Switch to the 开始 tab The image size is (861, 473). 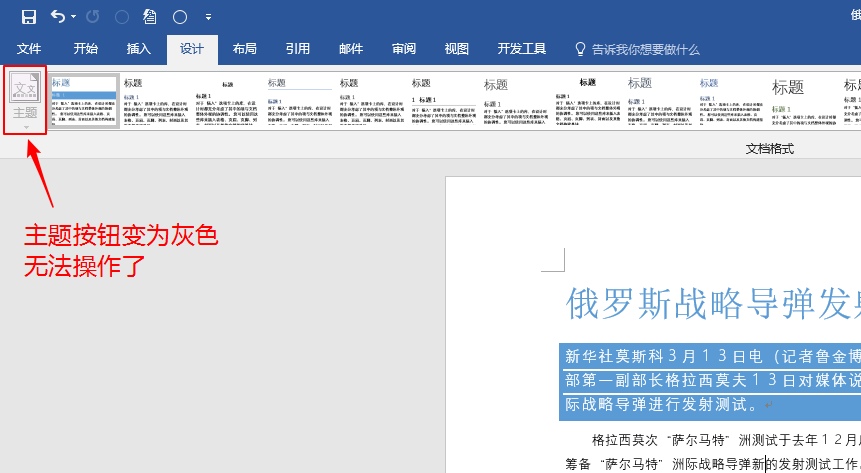click(x=86, y=49)
